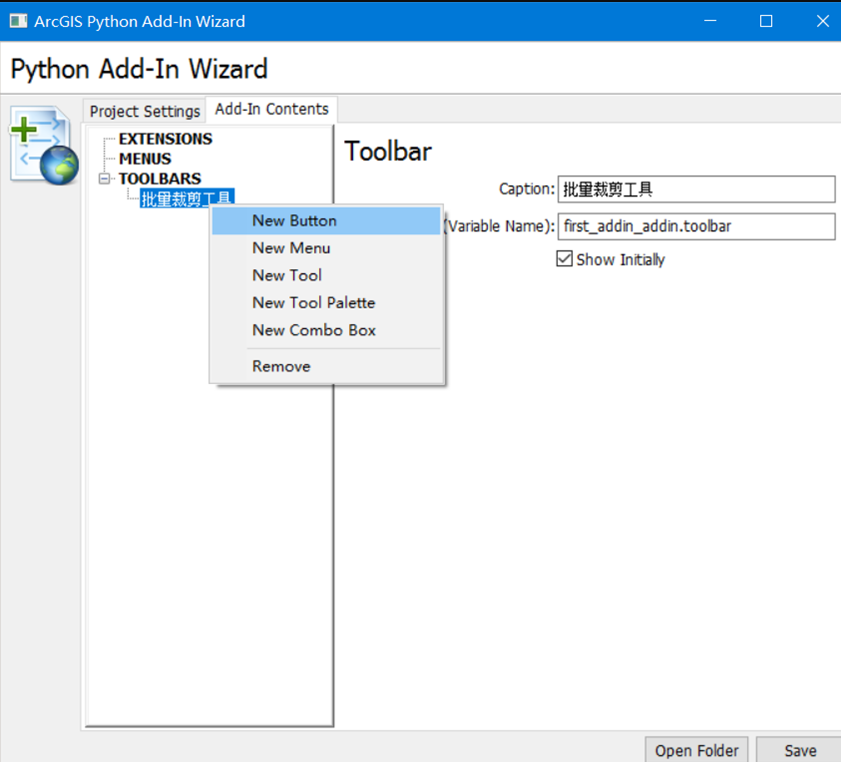Maximize the Add-In Wizard window

pyautogui.click(x=766, y=21)
